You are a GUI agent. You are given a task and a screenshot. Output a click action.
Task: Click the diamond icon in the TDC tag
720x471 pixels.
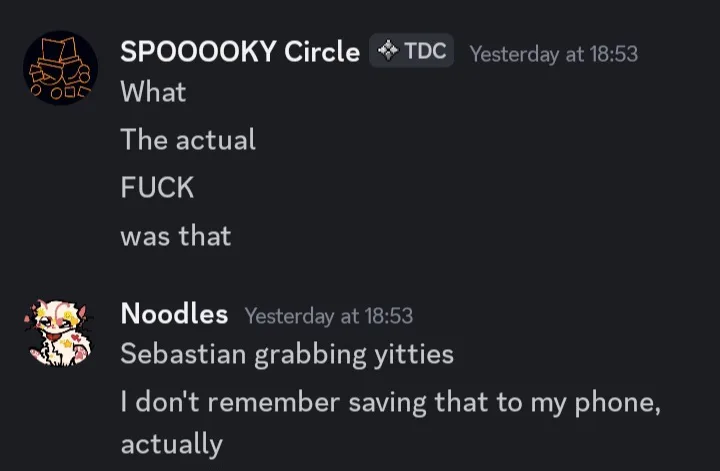(x=388, y=51)
